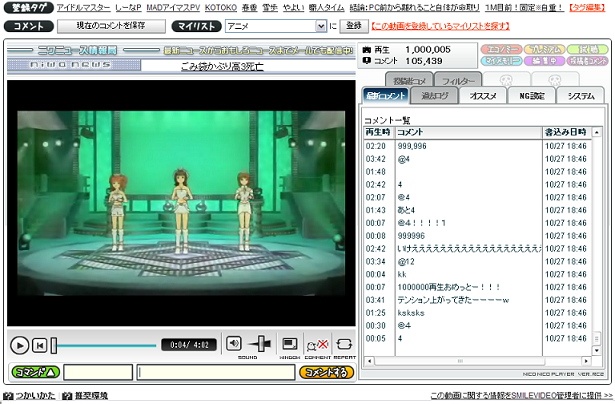The image size is (615, 404).
Task: Open the コマンド command list button
Action: click(36, 372)
